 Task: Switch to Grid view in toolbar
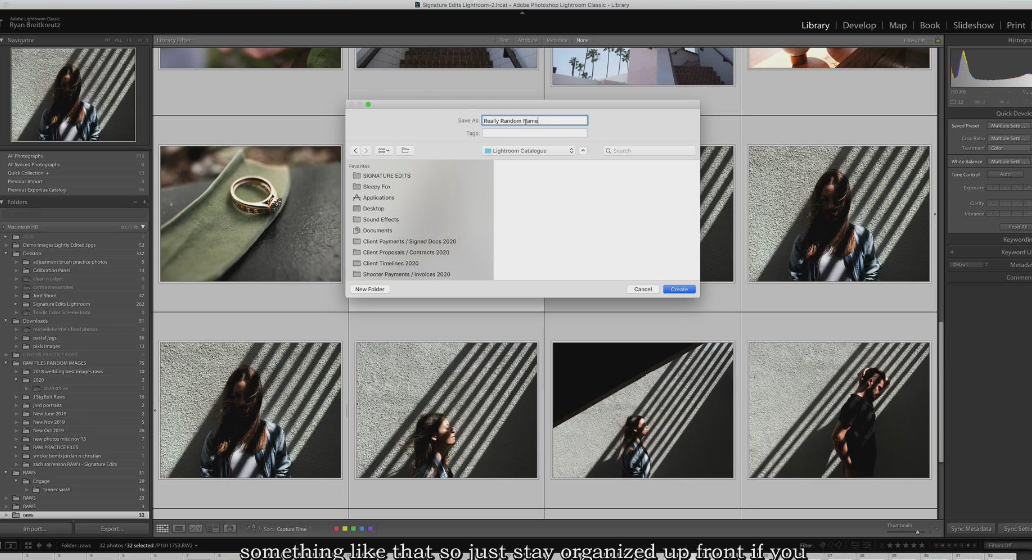[x=163, y=528]
